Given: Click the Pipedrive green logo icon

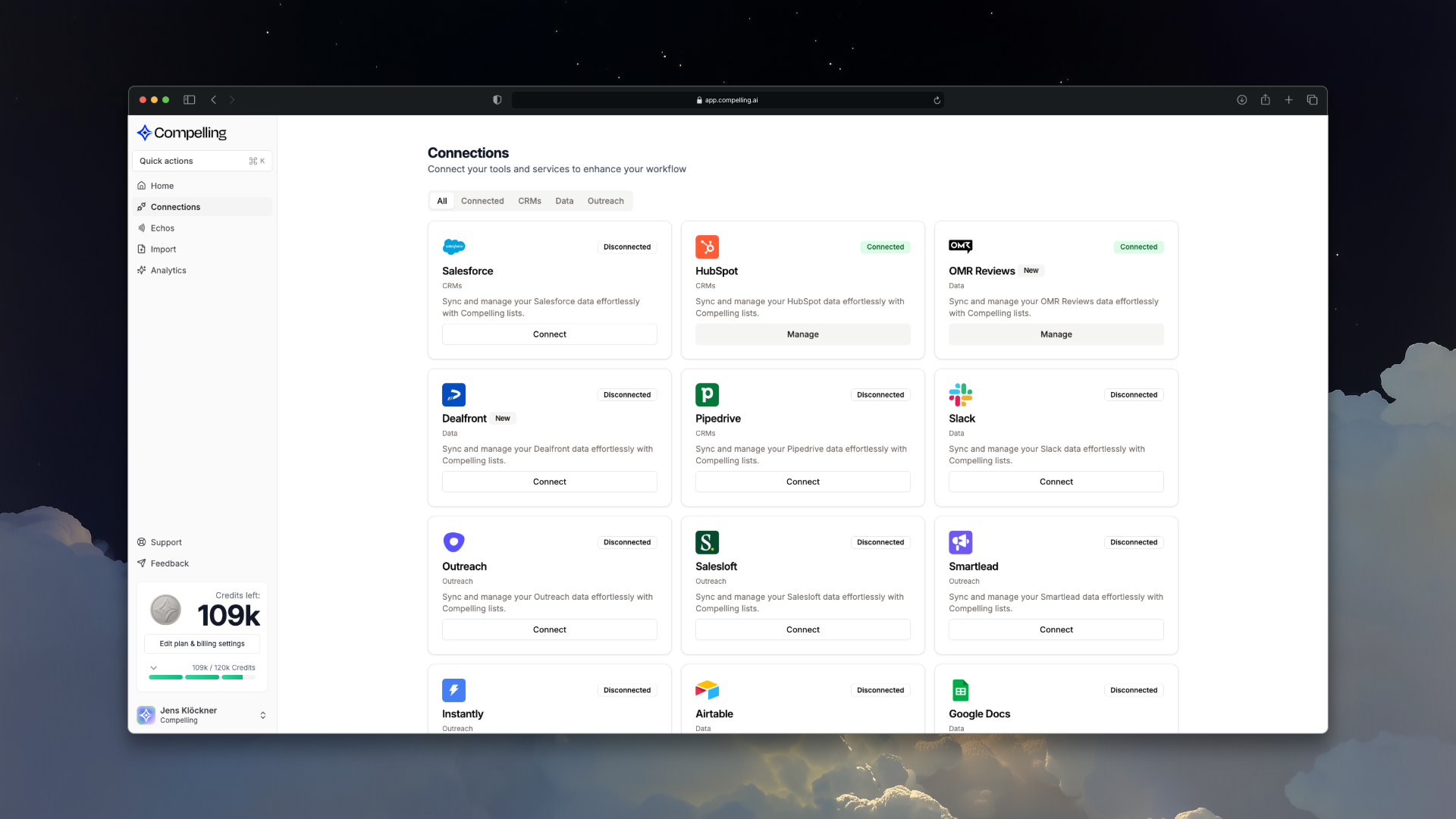Looking at the screenshot, I should pos(707,394).
